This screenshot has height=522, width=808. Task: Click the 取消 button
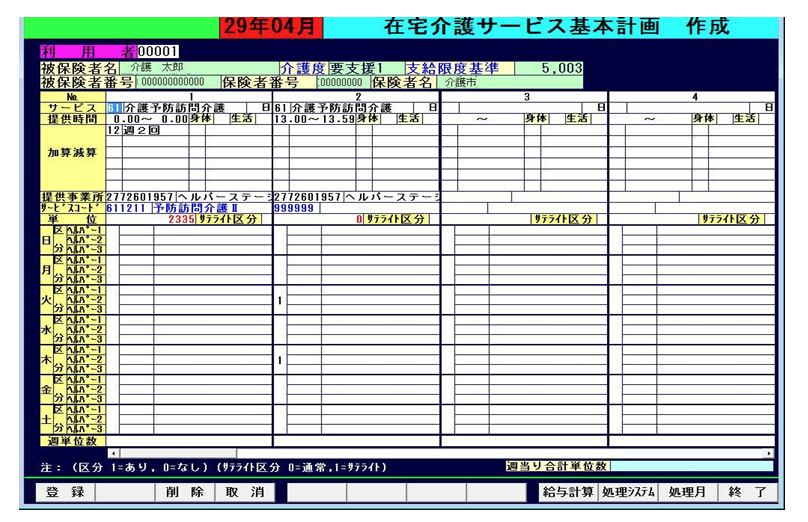coord(244,492)
